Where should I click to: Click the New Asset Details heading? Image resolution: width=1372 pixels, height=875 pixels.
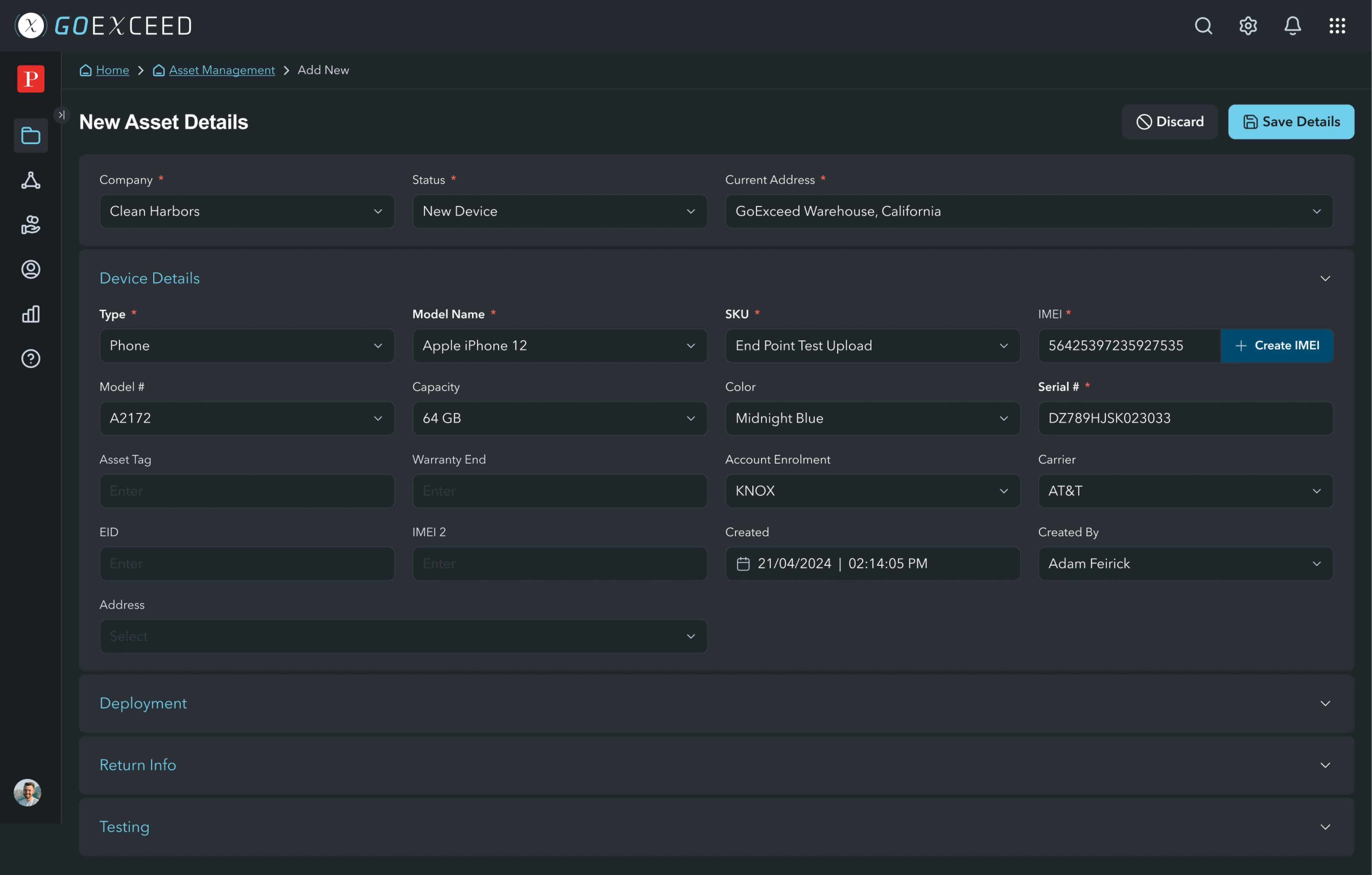point(164,122)
